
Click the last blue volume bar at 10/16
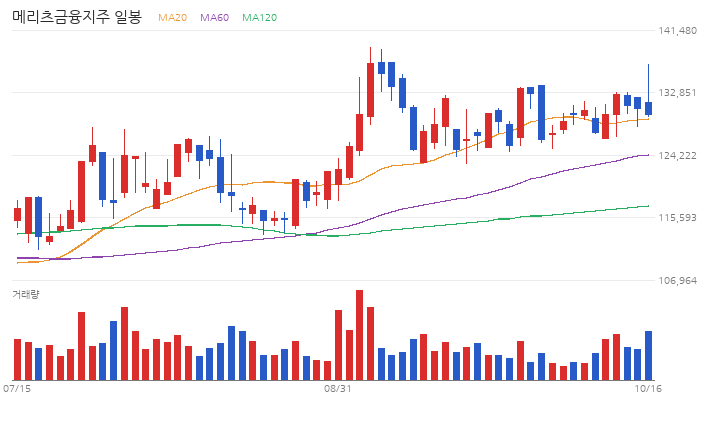pyautogui.click(x=648, y=355)
